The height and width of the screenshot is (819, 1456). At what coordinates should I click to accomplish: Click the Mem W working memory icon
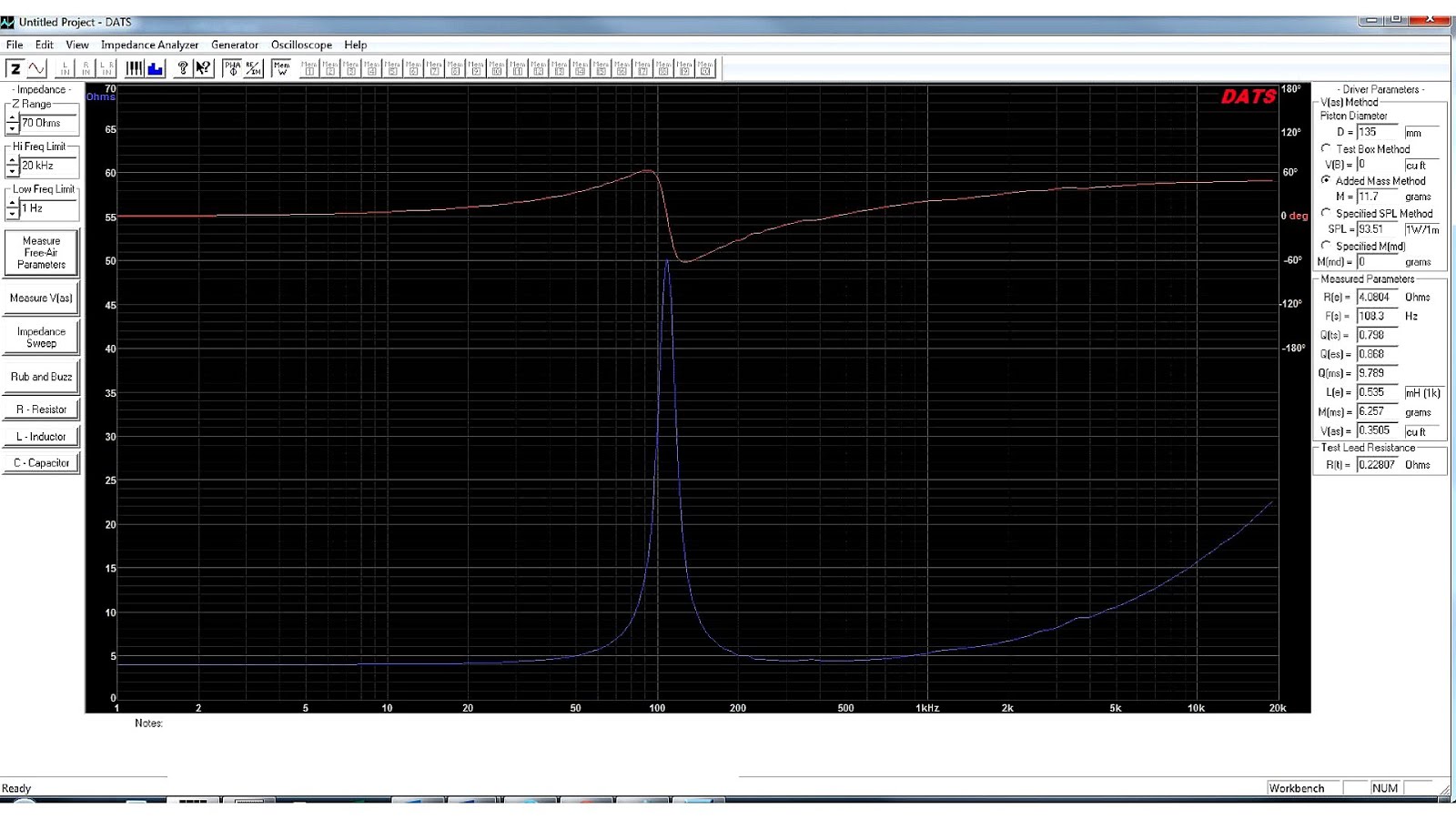281,68
